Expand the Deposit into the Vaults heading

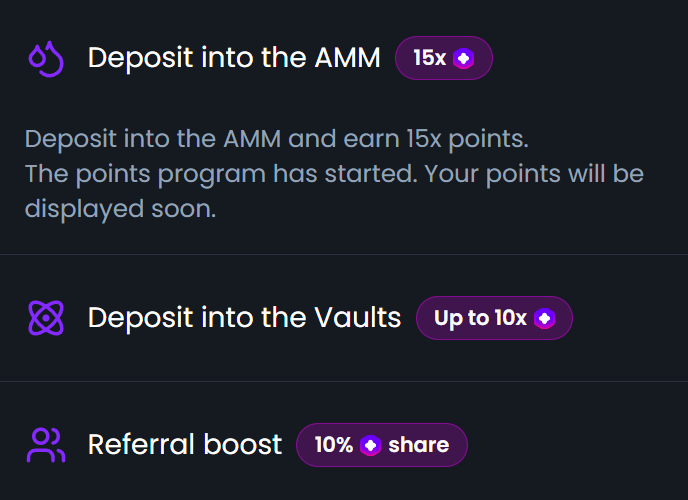[244, 318]
